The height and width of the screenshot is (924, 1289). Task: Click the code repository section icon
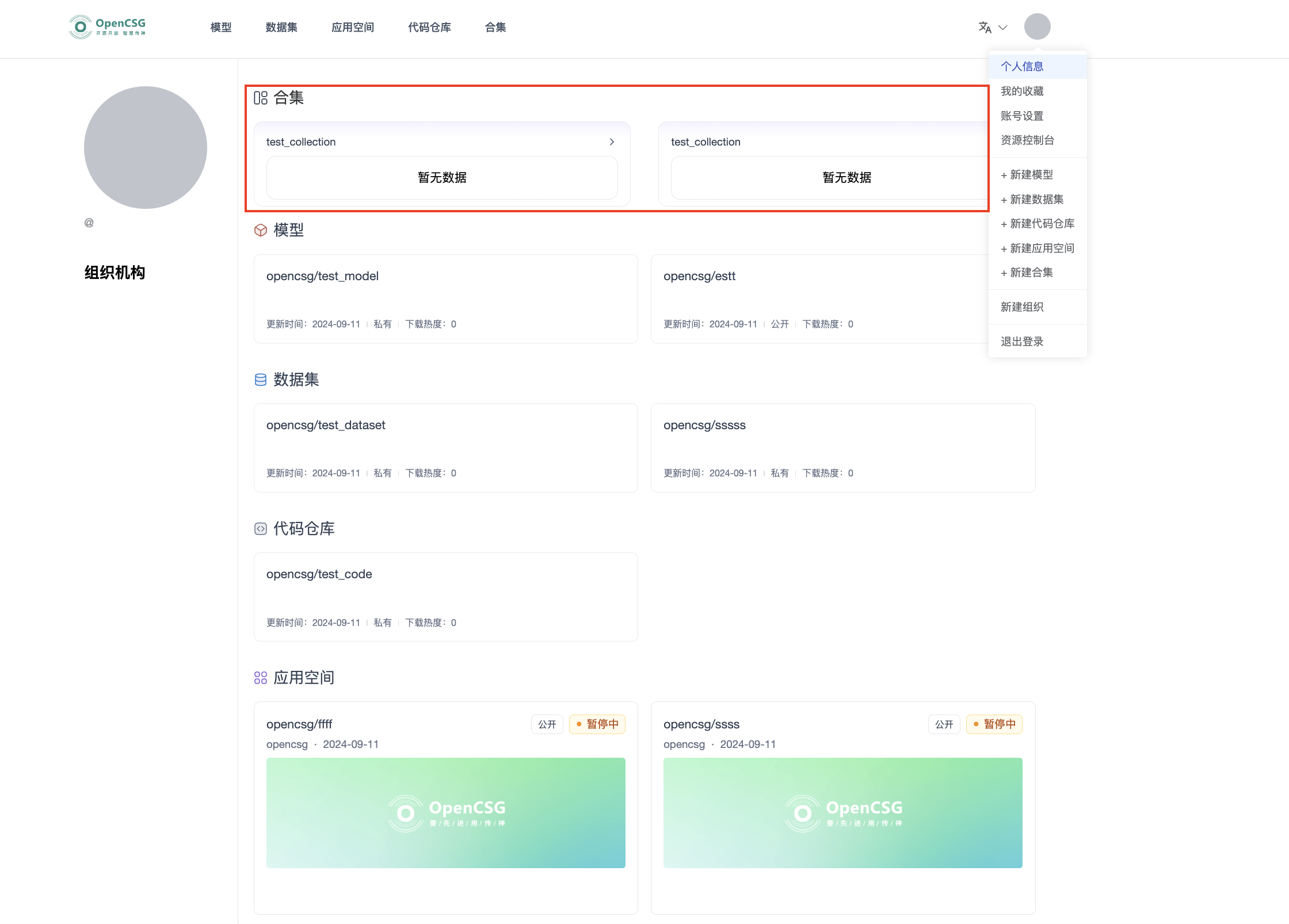261,529
